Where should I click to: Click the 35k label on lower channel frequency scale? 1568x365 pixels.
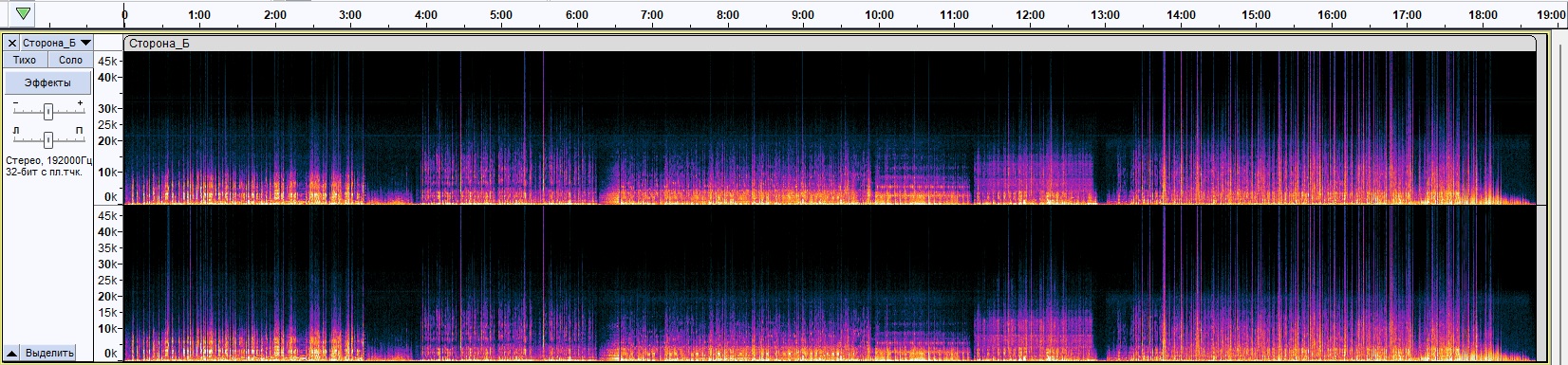(x=108, y=248)
